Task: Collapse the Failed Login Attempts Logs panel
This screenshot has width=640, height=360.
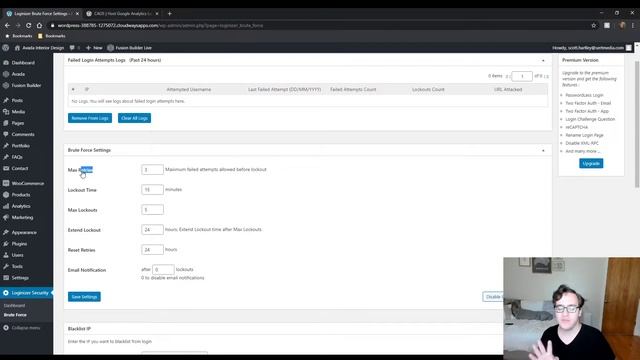Action: (x=543, y=60)
